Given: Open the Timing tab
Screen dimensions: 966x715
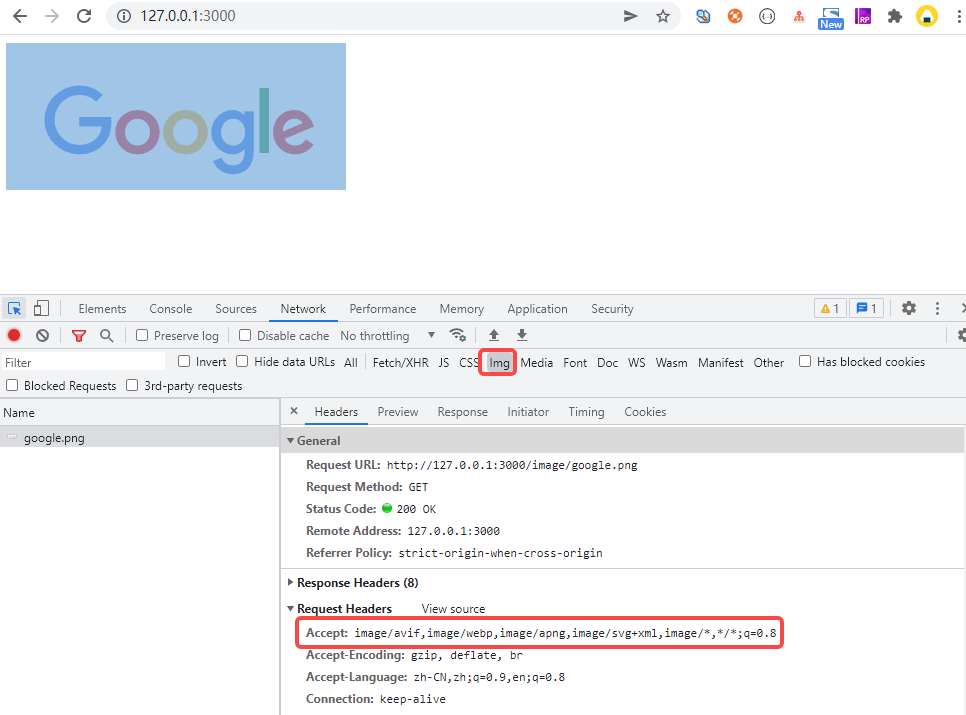Looking at the screenshot, I should [586, 412].
